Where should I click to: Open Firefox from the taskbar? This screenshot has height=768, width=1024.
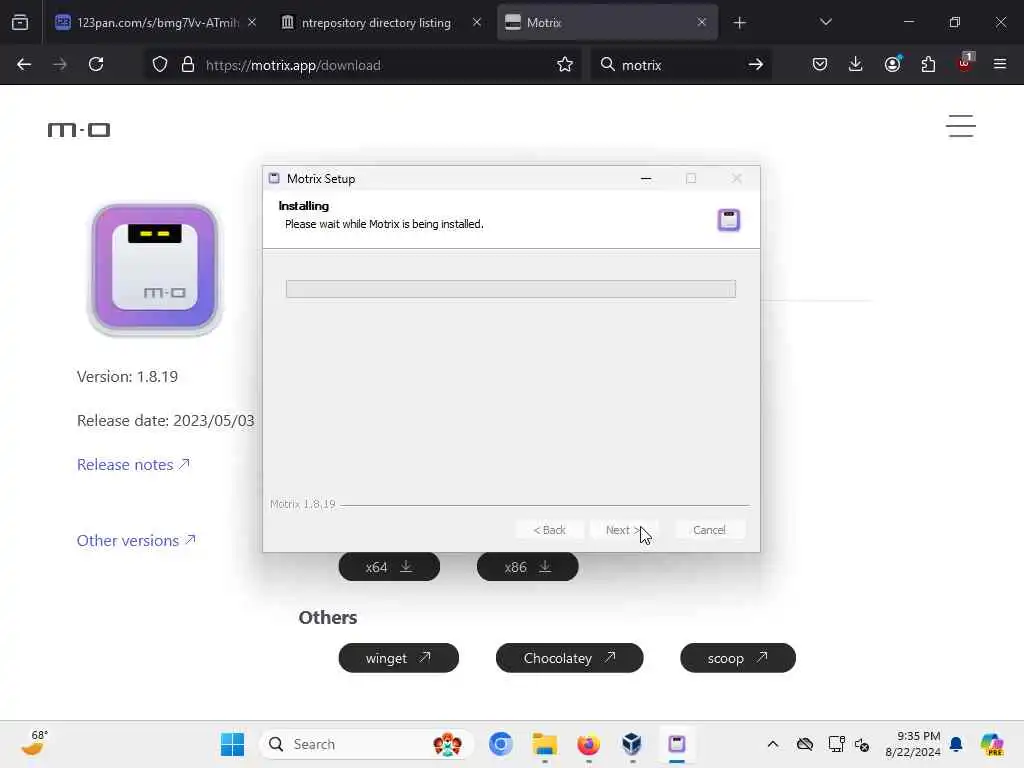(x=588, y=744)
